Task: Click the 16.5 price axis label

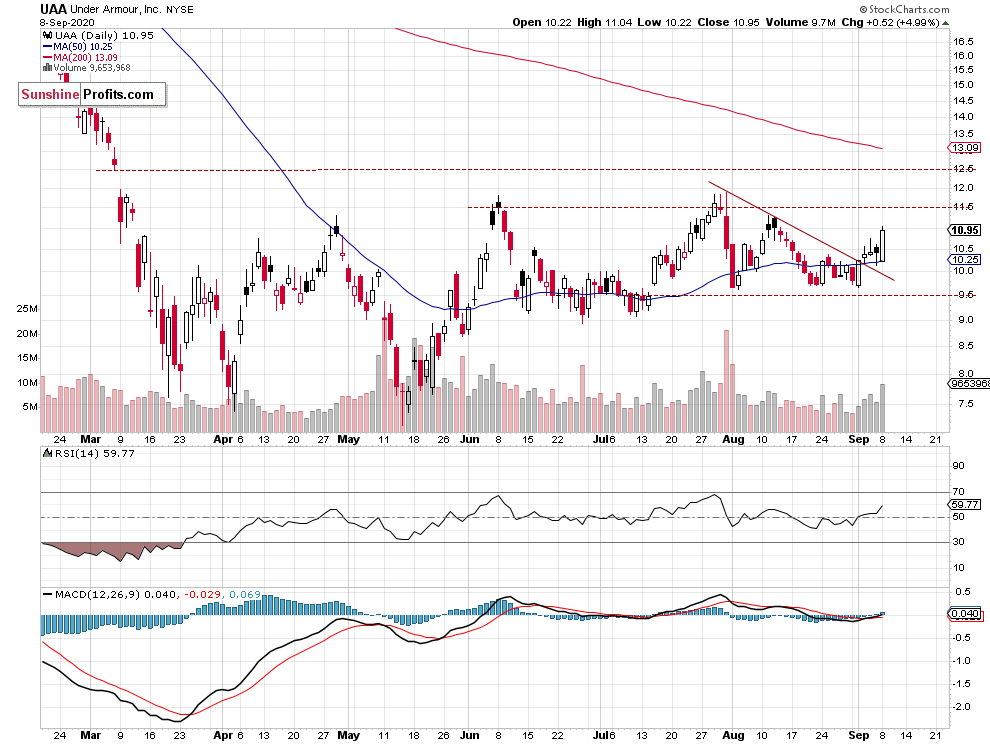Action: [963, 42]
